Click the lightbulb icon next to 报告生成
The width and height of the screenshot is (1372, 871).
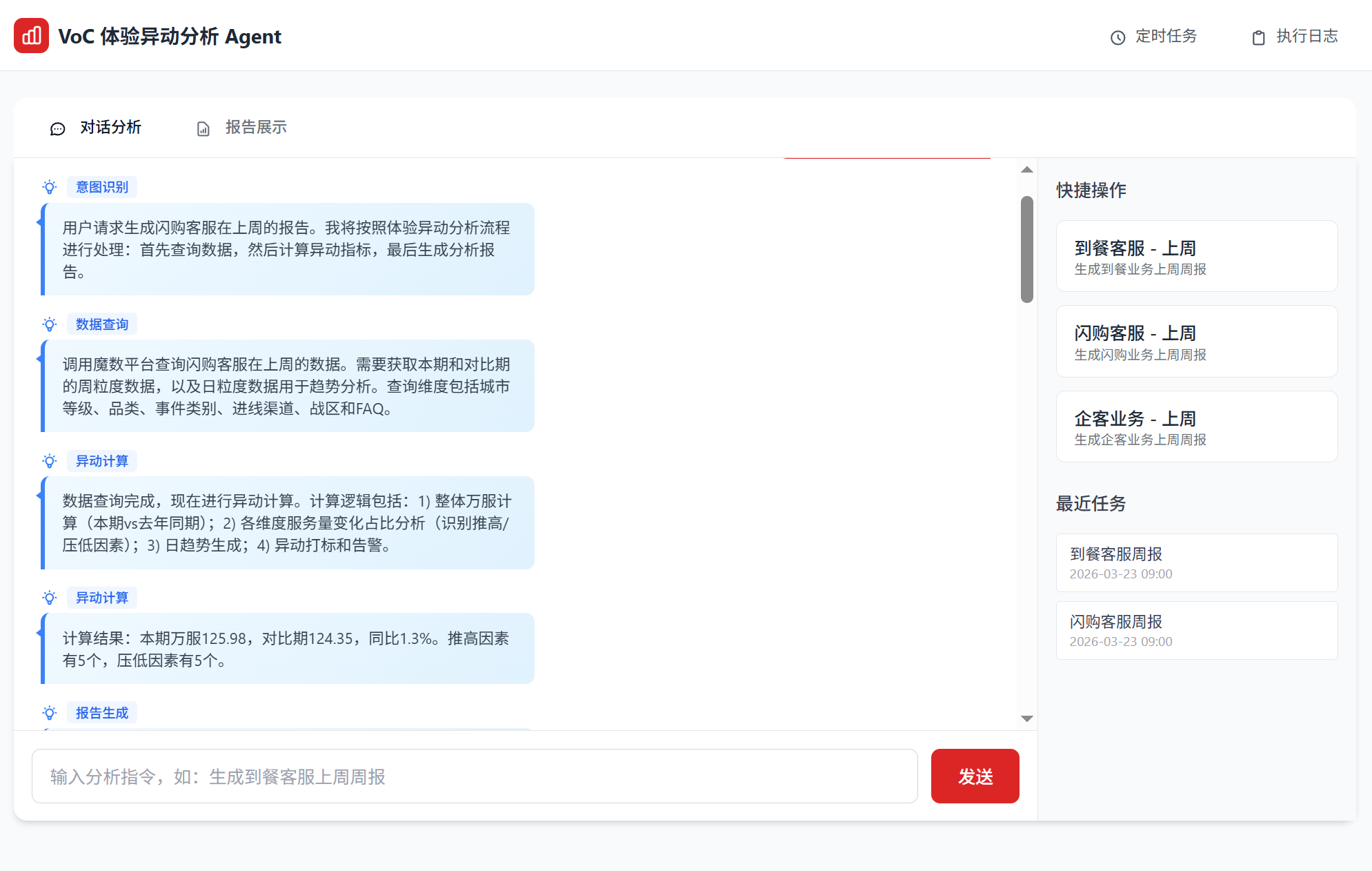tap(50, 713)
